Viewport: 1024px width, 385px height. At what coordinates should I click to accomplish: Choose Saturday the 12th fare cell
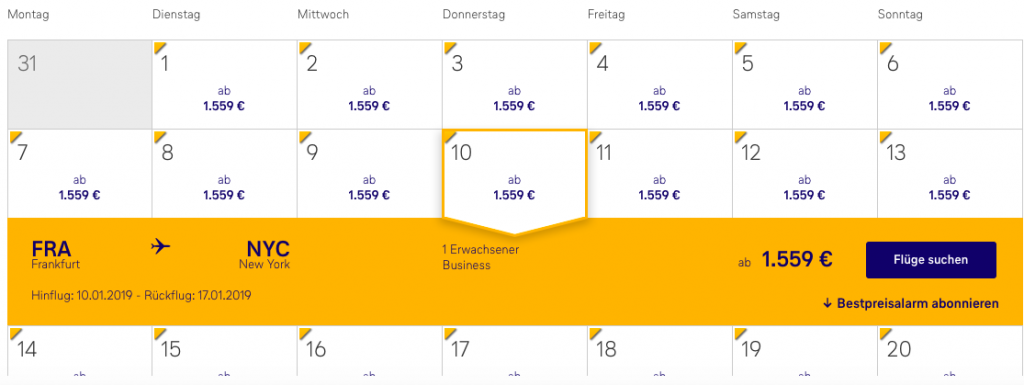click(805, 174)
